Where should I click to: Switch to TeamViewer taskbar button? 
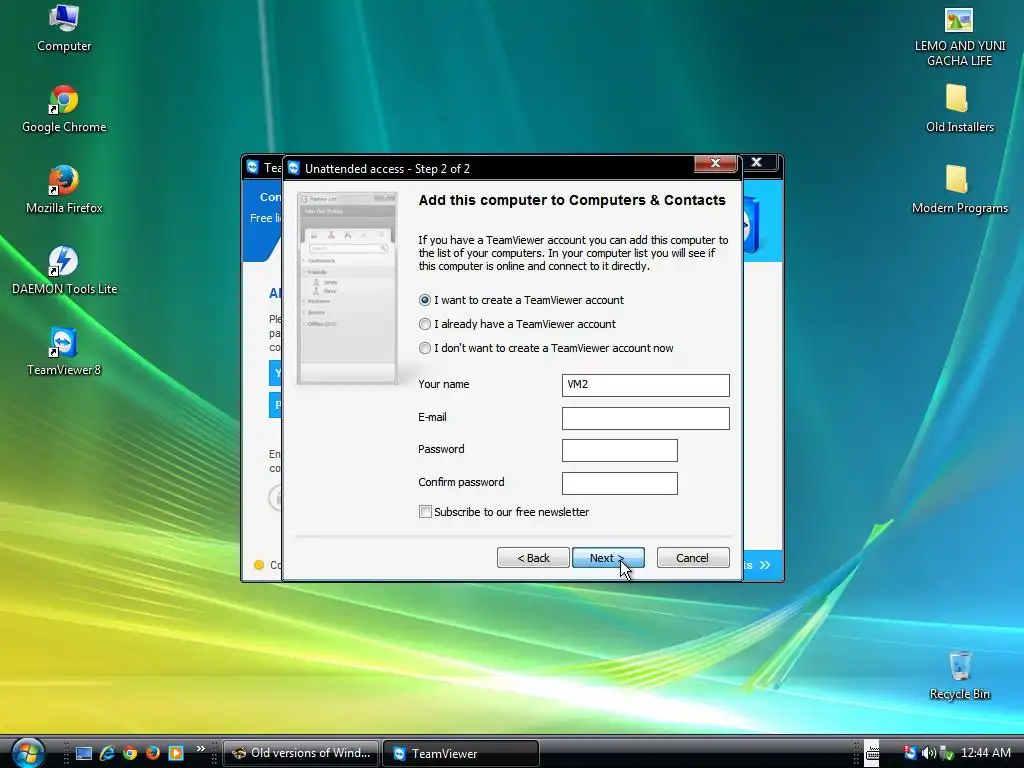(461, 753)
